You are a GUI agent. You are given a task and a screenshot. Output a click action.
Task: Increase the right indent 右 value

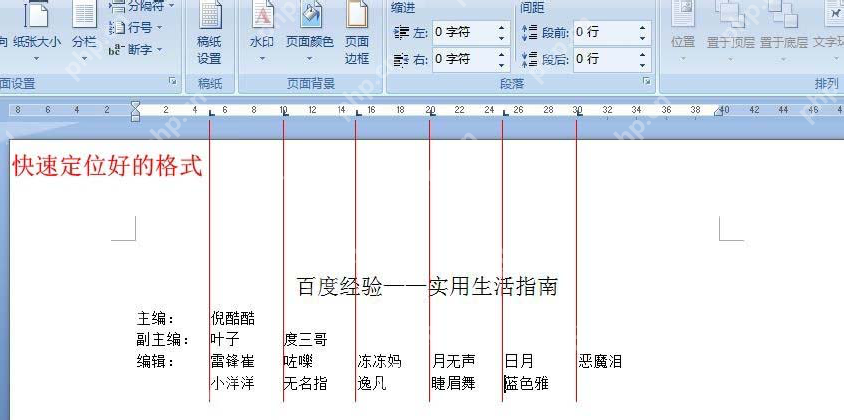(x=502, y=54)
